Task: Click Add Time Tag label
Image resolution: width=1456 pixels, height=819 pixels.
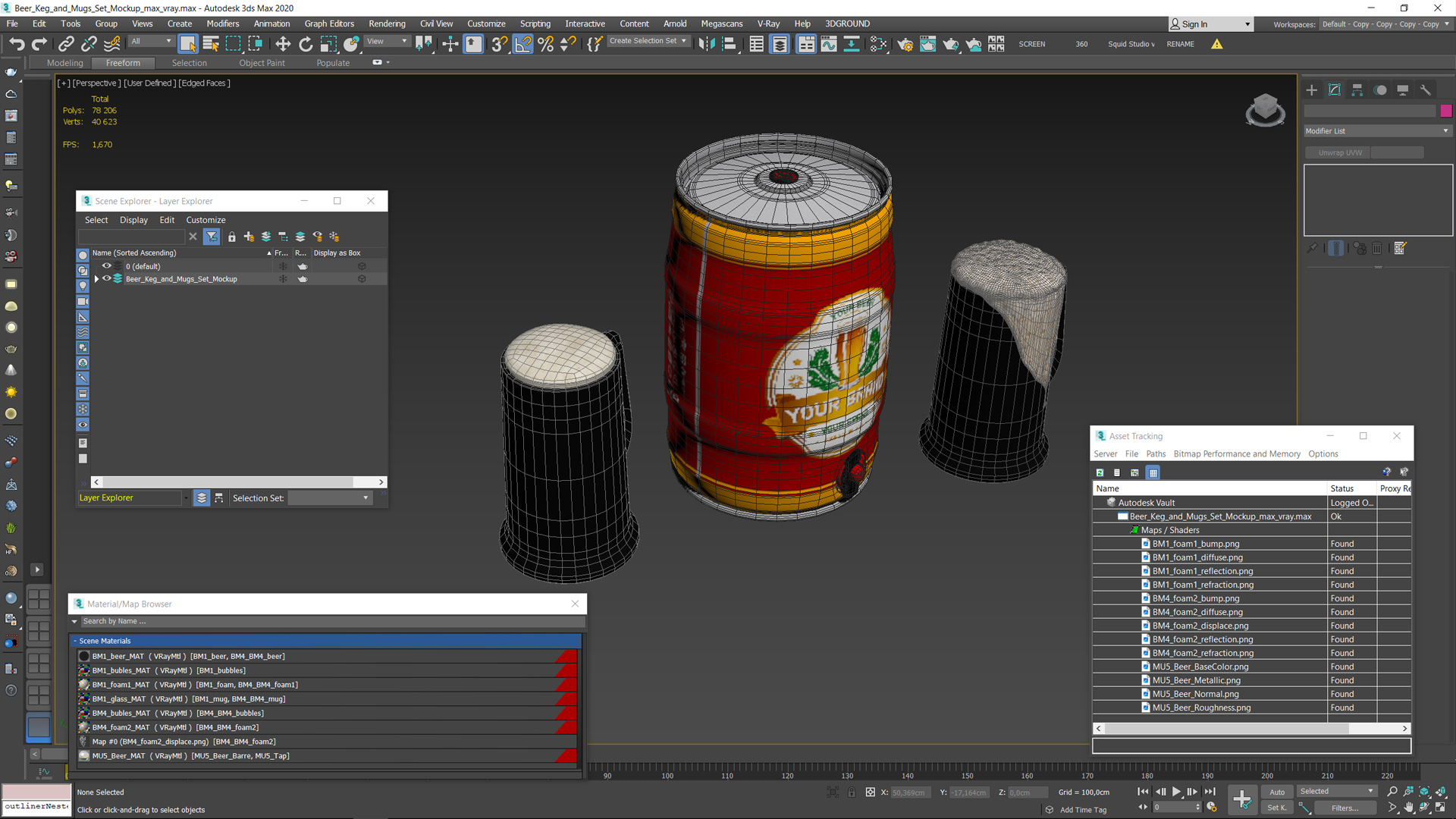Action: click(x=1083, y=810)
